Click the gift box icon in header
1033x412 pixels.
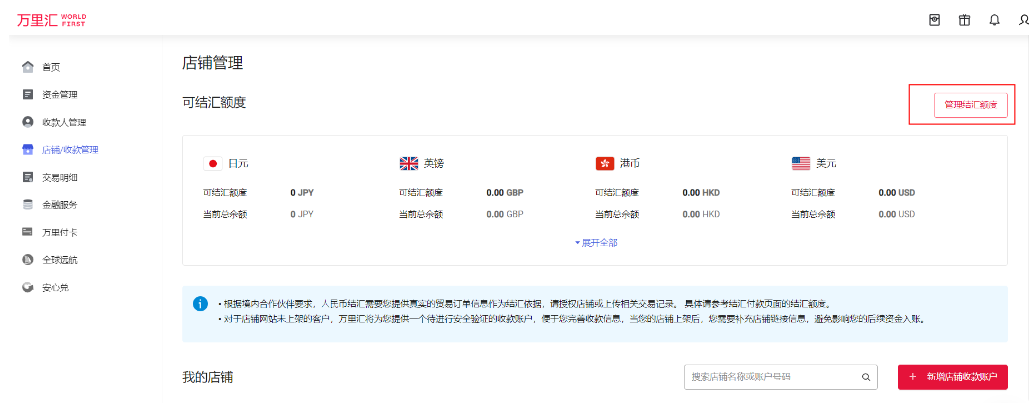coord(964,20)
